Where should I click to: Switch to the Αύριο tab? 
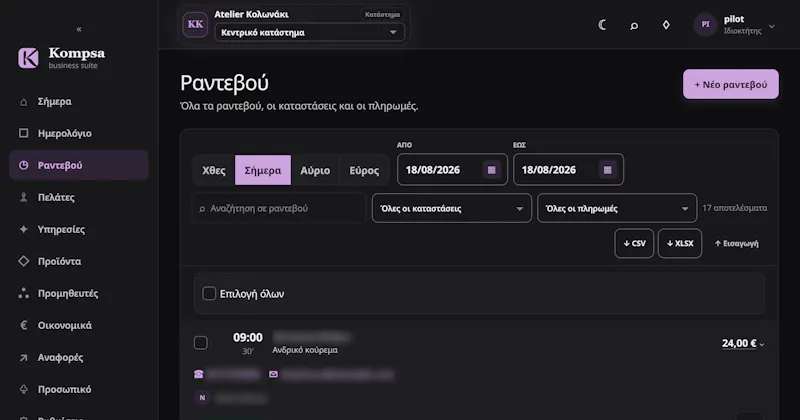pos(315,170)
